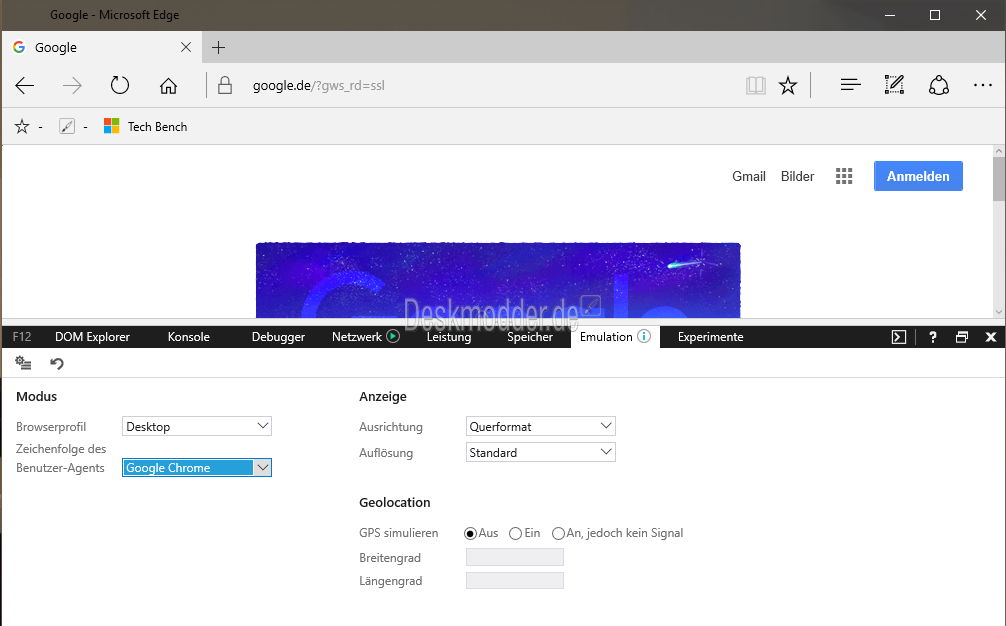This screenshot has width=1006, height=626.
Task: Click the page scrollbar up arrow
Action: coord(999,151)
